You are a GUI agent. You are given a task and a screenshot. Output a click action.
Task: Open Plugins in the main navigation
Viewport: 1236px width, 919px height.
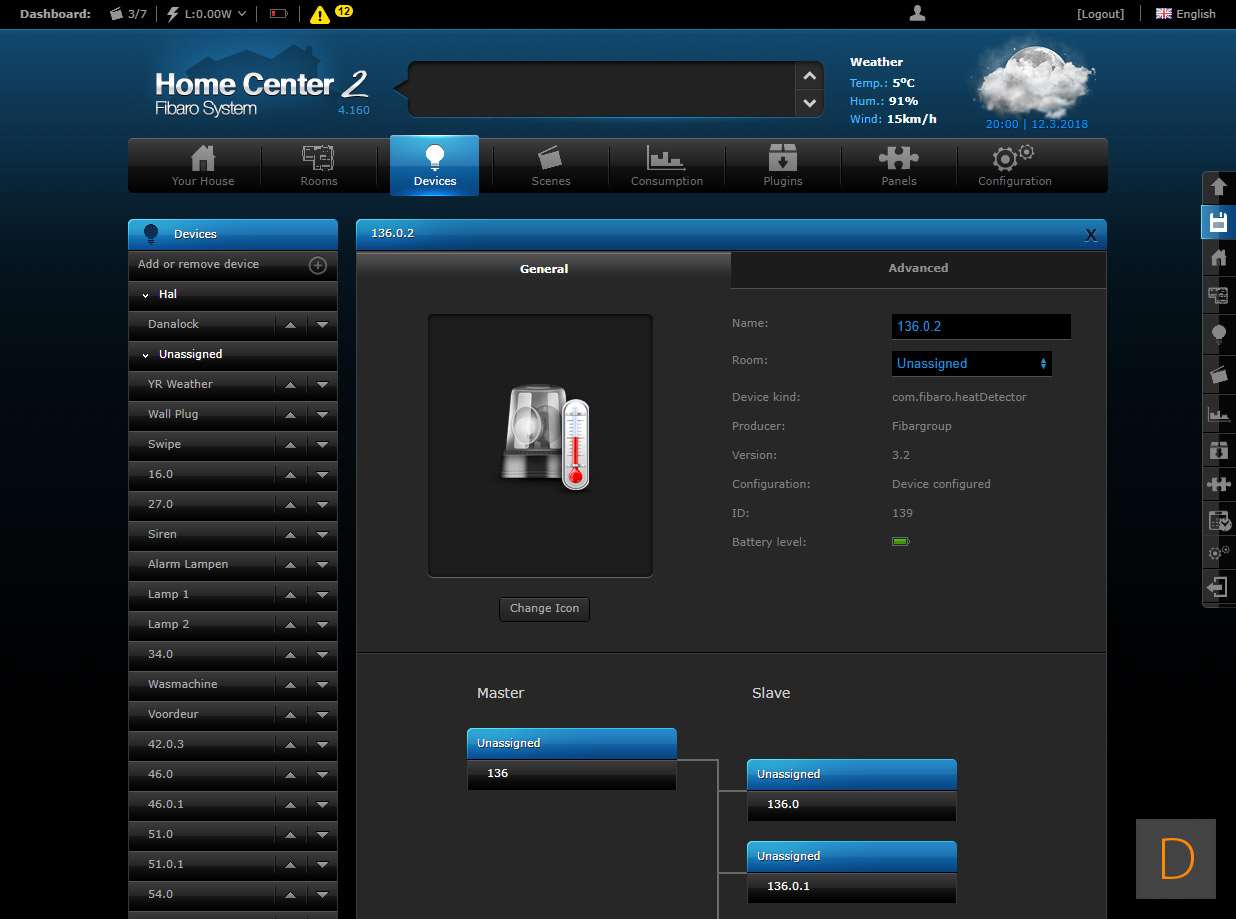(x=783, y=166)
